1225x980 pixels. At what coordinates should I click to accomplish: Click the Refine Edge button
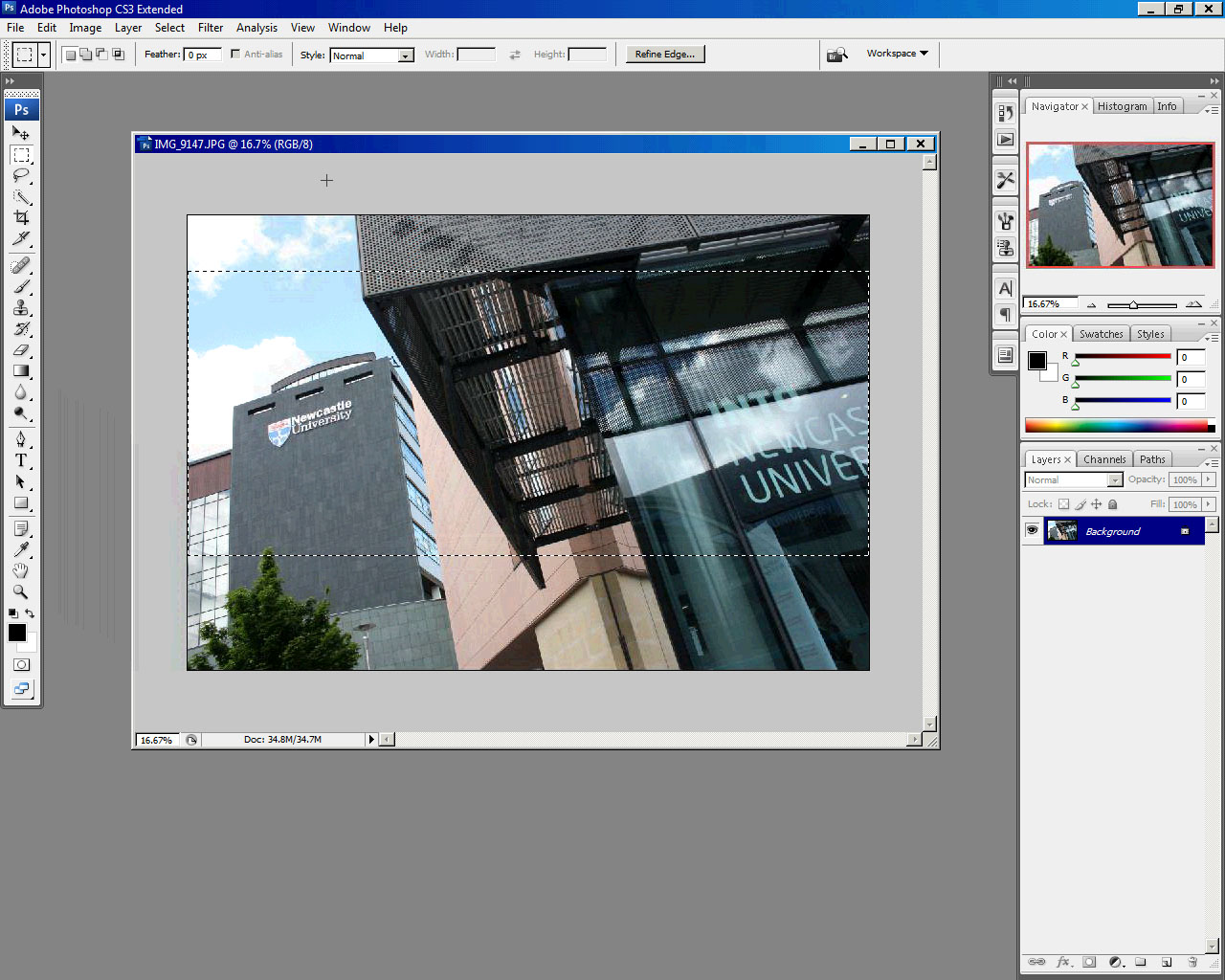pyautogui.click(x=665, y=55)
